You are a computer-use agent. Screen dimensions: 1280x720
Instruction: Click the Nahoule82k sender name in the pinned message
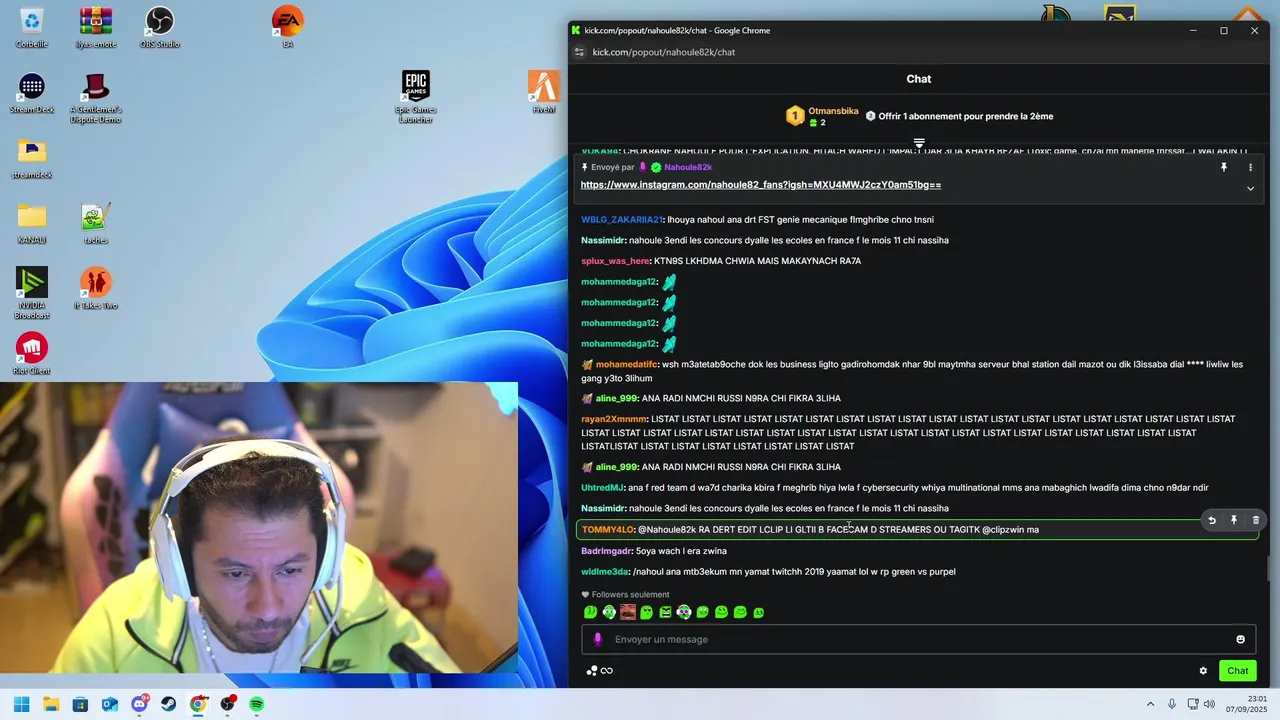coord(688,167)
